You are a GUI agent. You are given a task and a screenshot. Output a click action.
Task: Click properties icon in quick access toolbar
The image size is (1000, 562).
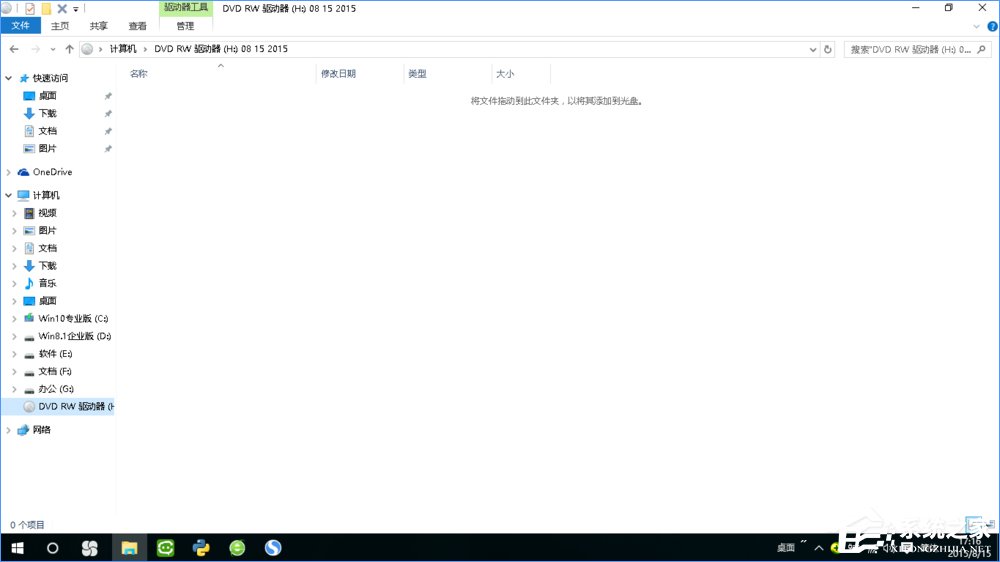point(29,8)
